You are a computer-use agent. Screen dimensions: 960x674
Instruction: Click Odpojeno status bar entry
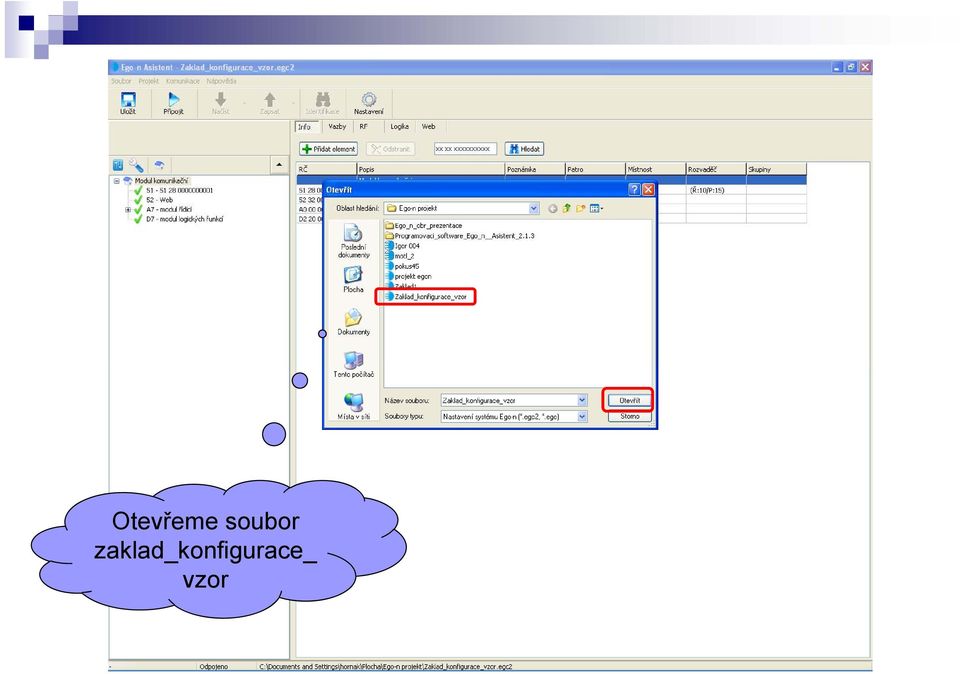tap(213, 667)
